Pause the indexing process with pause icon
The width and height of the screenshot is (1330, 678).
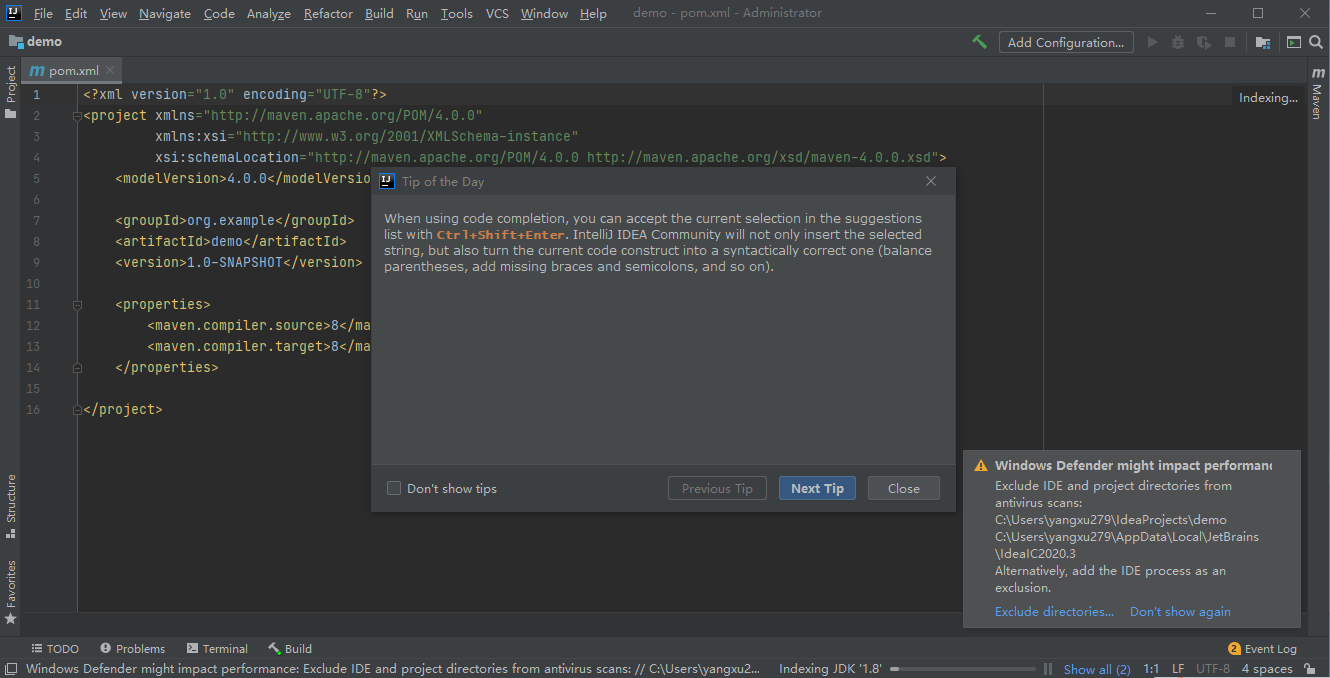(1048, 669)
